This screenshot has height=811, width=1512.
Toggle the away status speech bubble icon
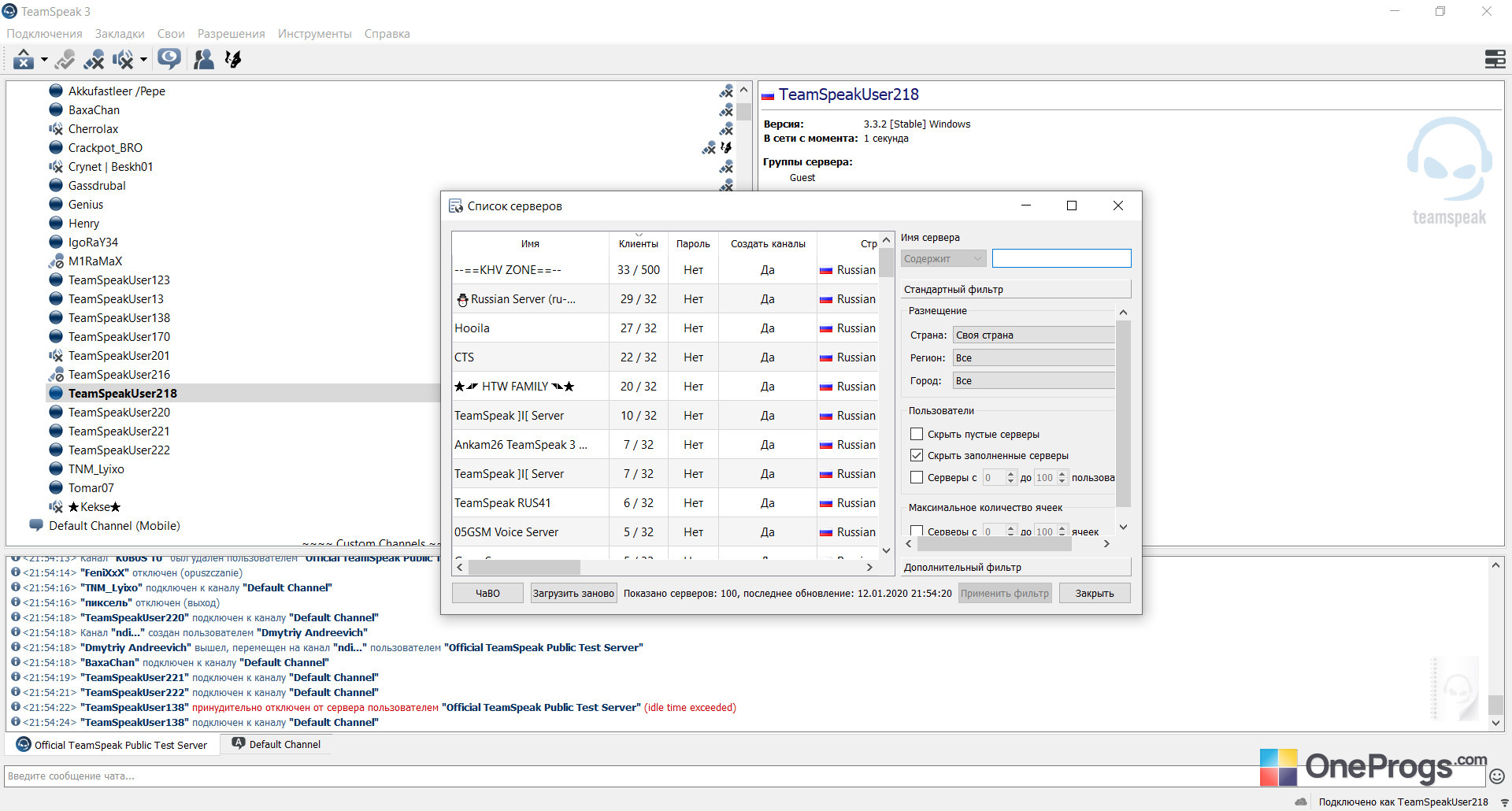[x=169, y=58]
